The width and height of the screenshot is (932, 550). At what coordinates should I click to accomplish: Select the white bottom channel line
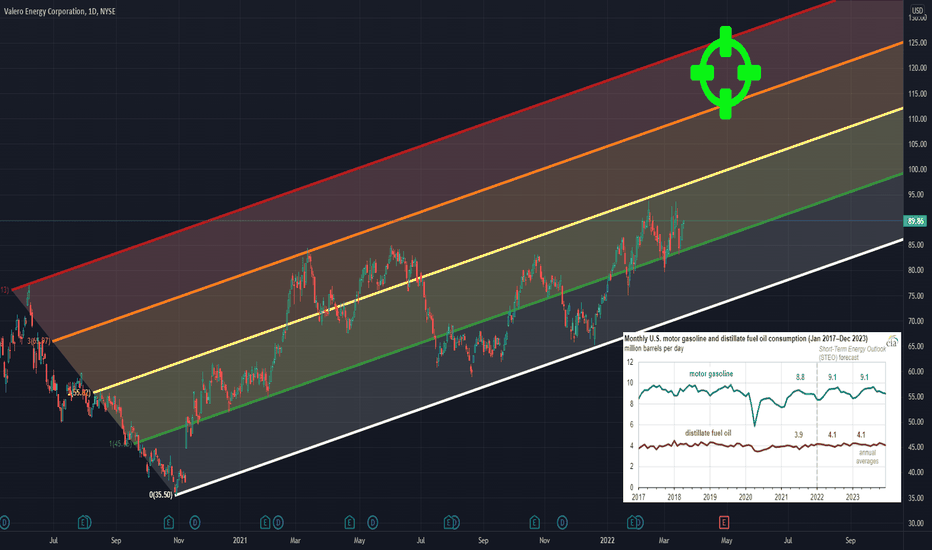coord(540,366)
